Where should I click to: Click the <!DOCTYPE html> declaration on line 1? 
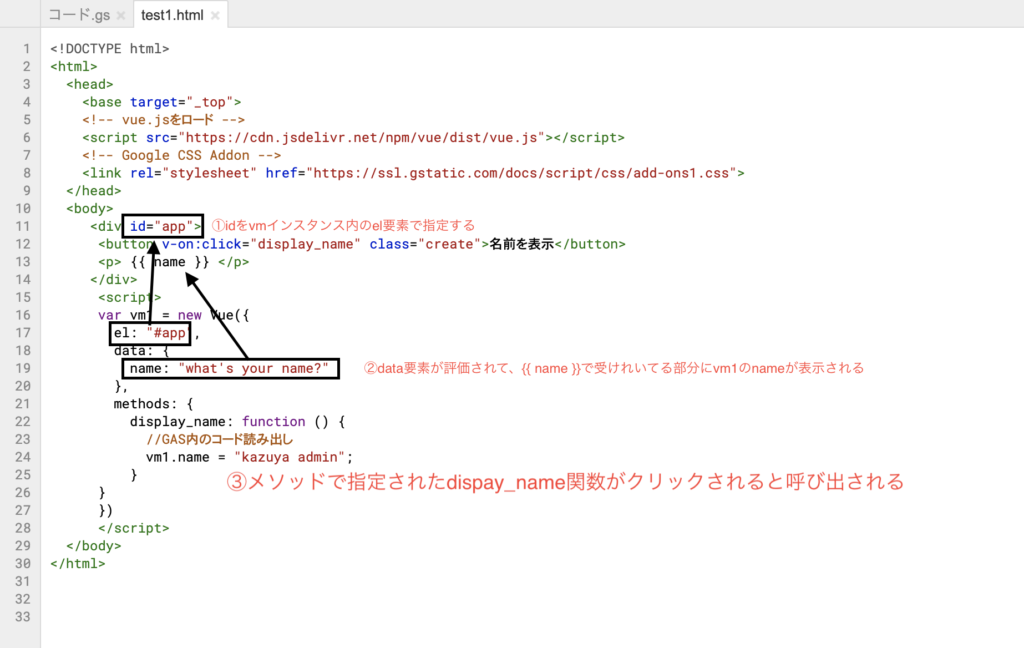[x=110, y=49]
